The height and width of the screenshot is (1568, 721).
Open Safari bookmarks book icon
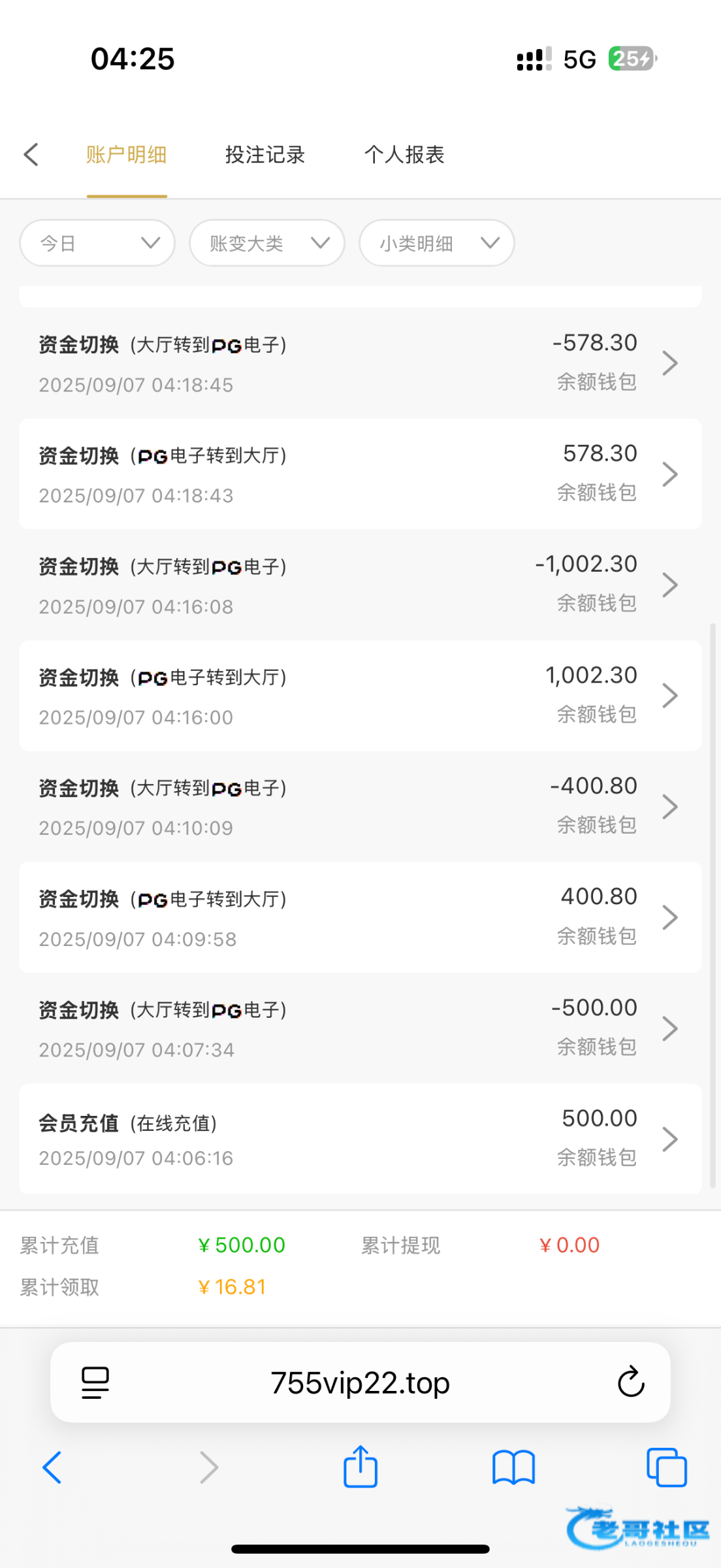(x=513, y=1467)
